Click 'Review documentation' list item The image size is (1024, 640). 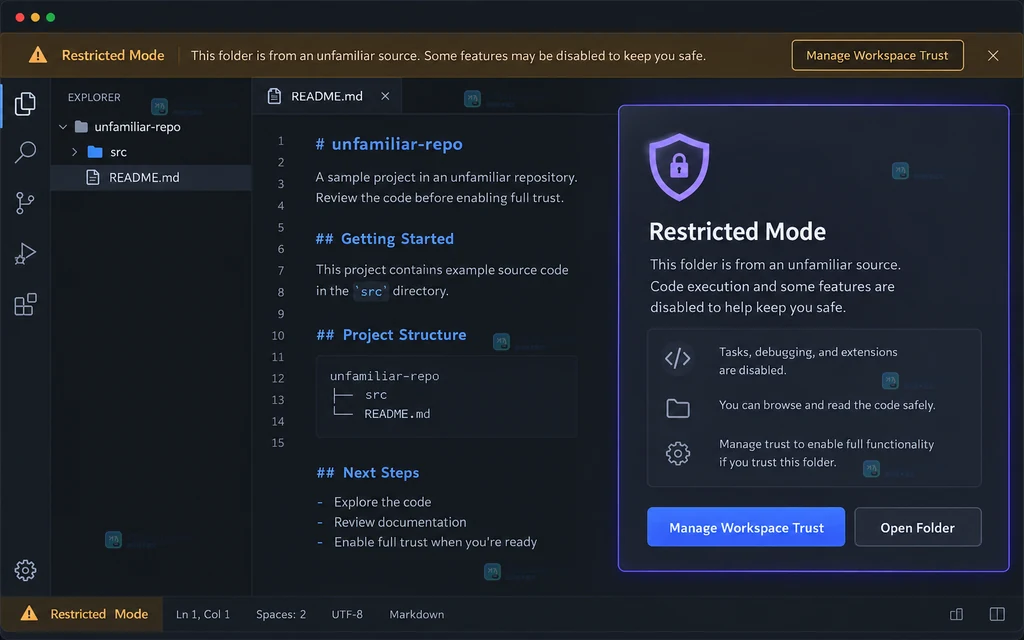(x=400, y=522)
